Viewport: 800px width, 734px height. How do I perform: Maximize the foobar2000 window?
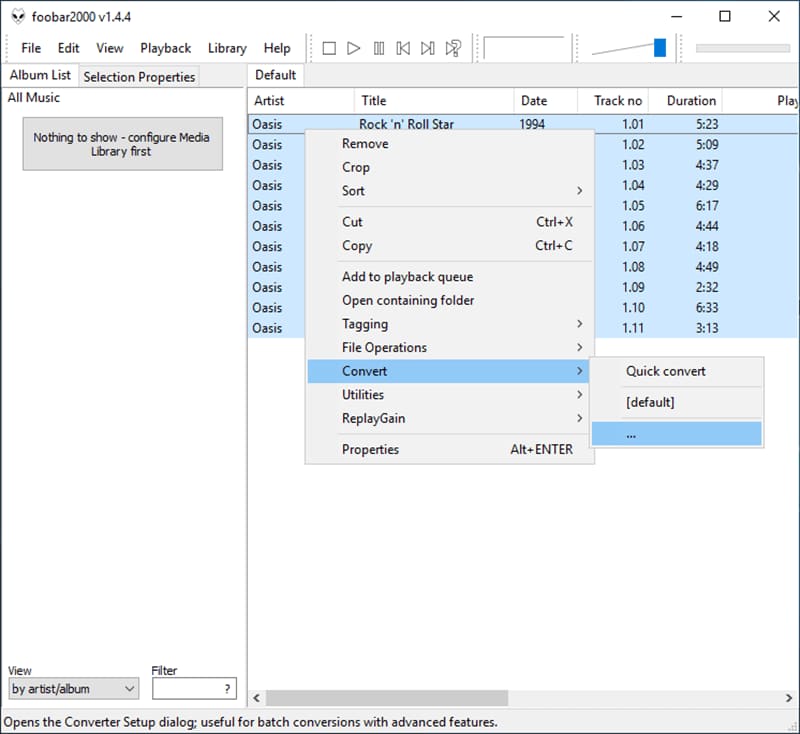pos(724,16)
